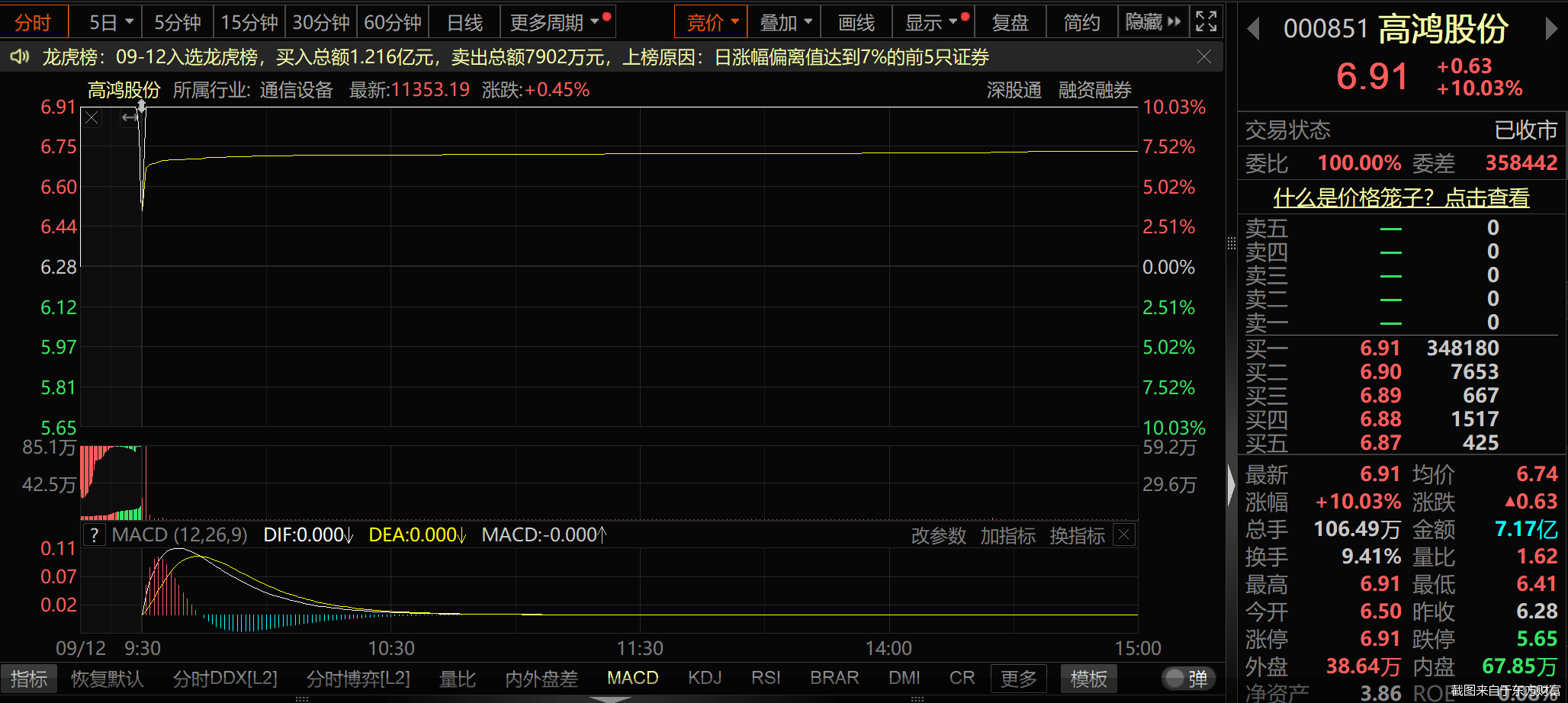Click the 更多 indicators button

1019,679
